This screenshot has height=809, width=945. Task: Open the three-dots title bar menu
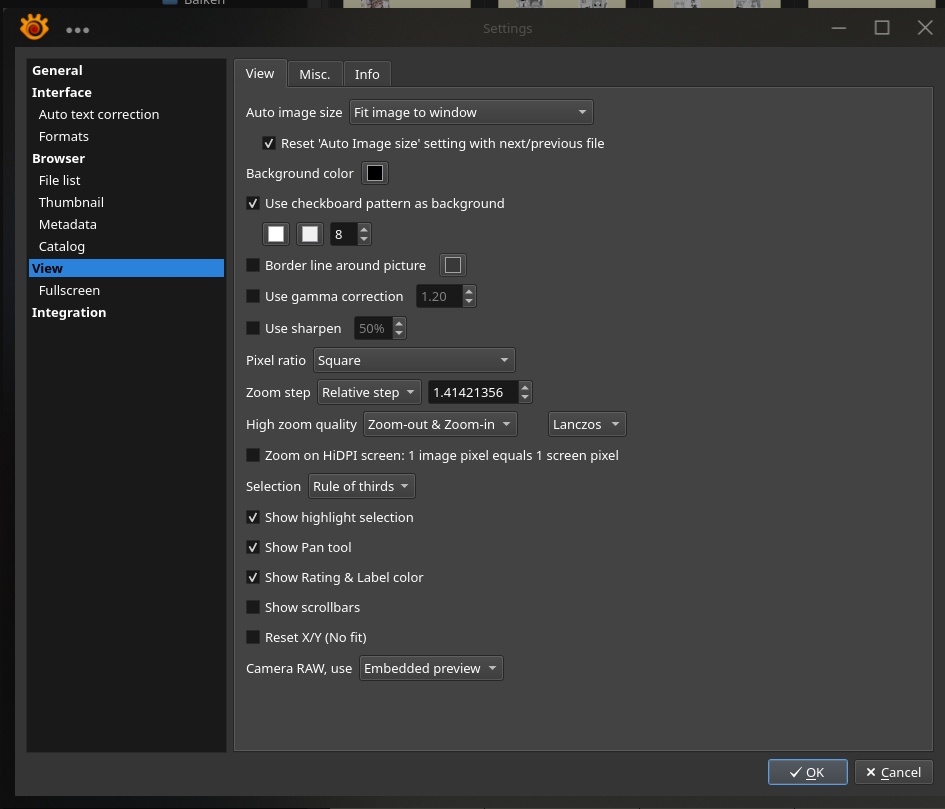(x=77, y=29)
